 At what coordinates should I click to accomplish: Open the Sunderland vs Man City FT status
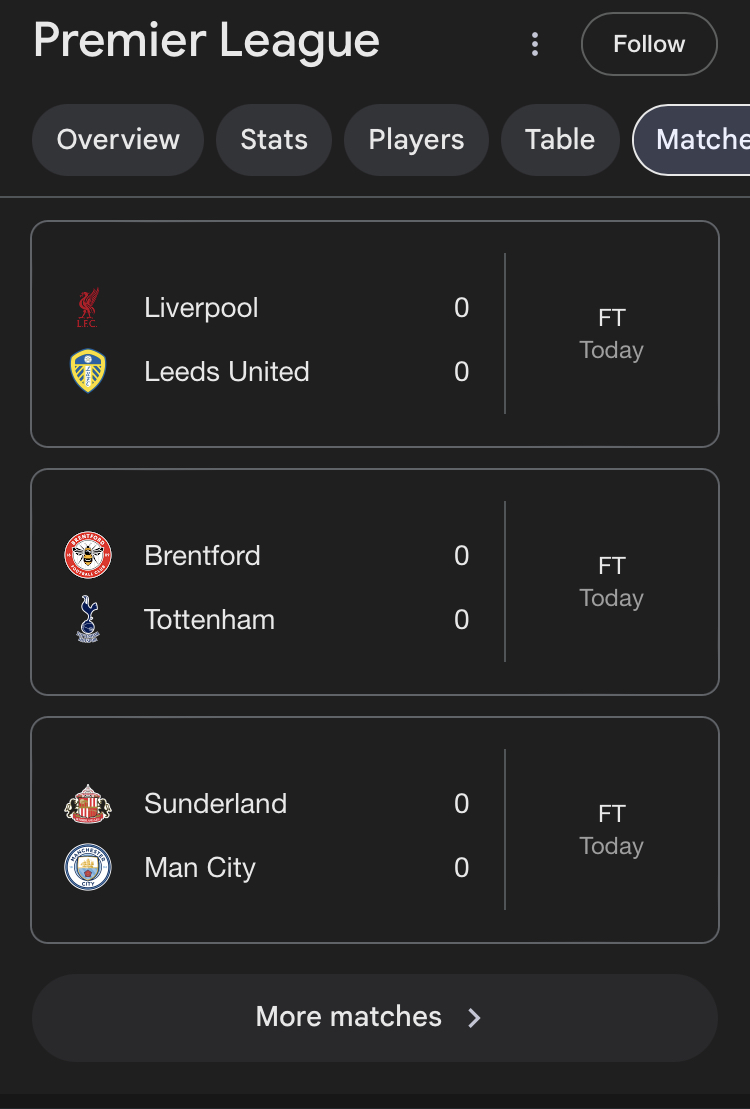tap(611, 829)
